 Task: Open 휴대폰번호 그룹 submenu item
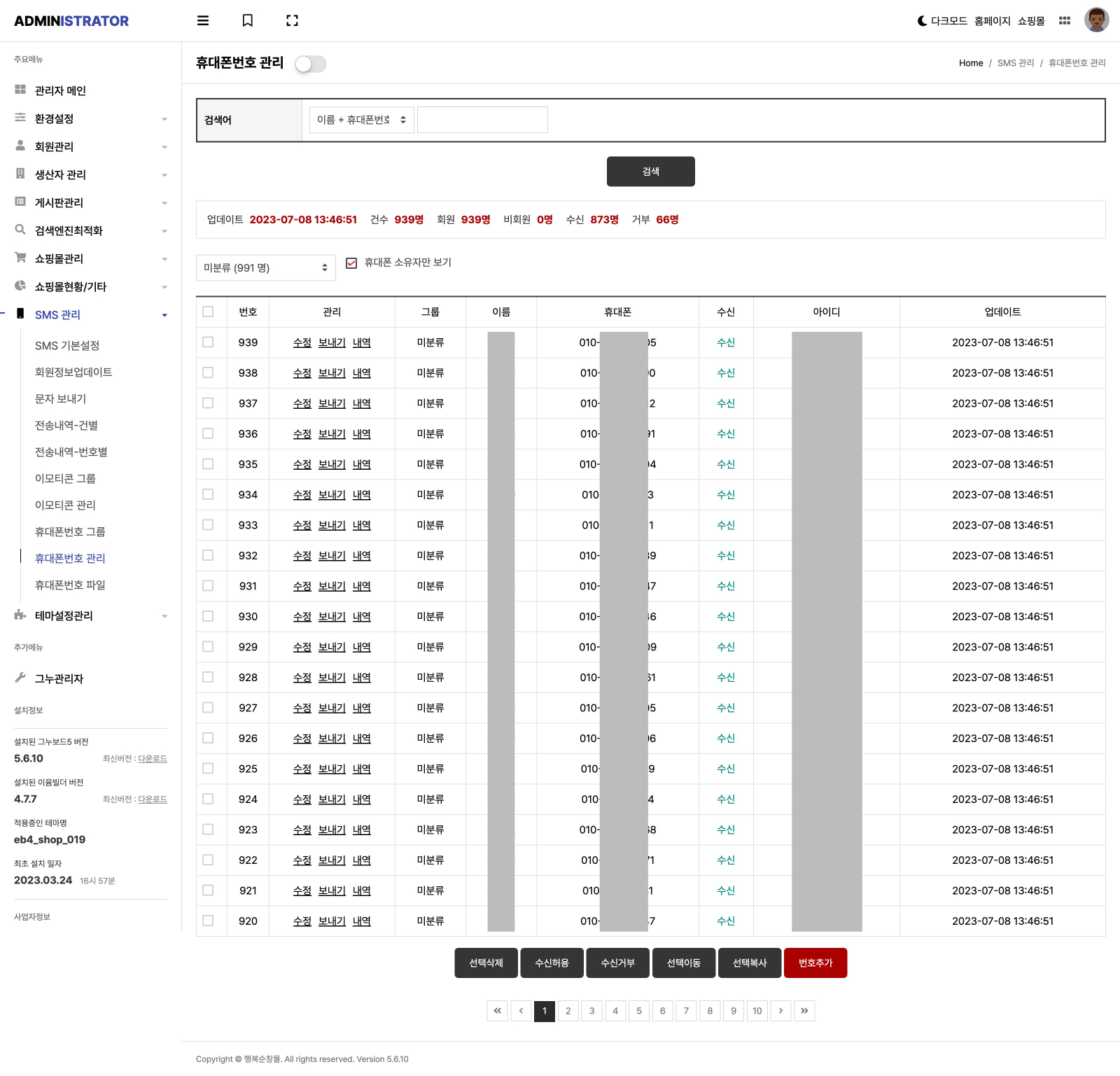click(70, 532)
